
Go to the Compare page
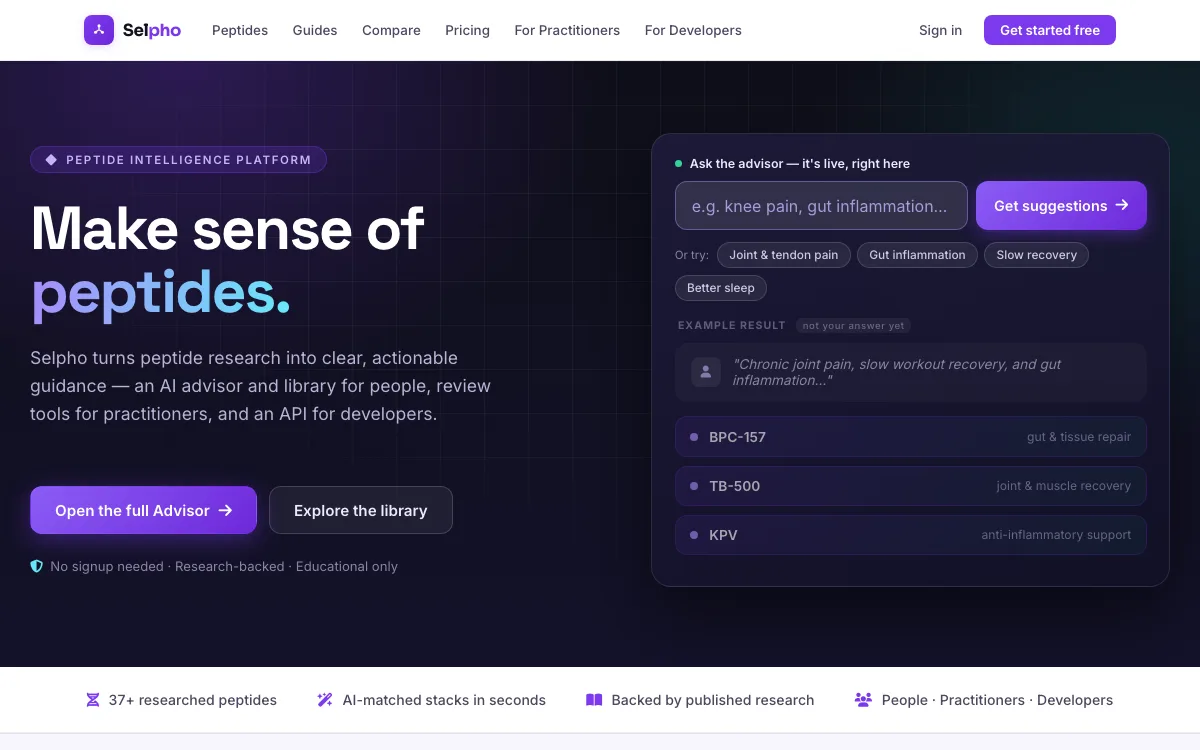pos(391,30)
